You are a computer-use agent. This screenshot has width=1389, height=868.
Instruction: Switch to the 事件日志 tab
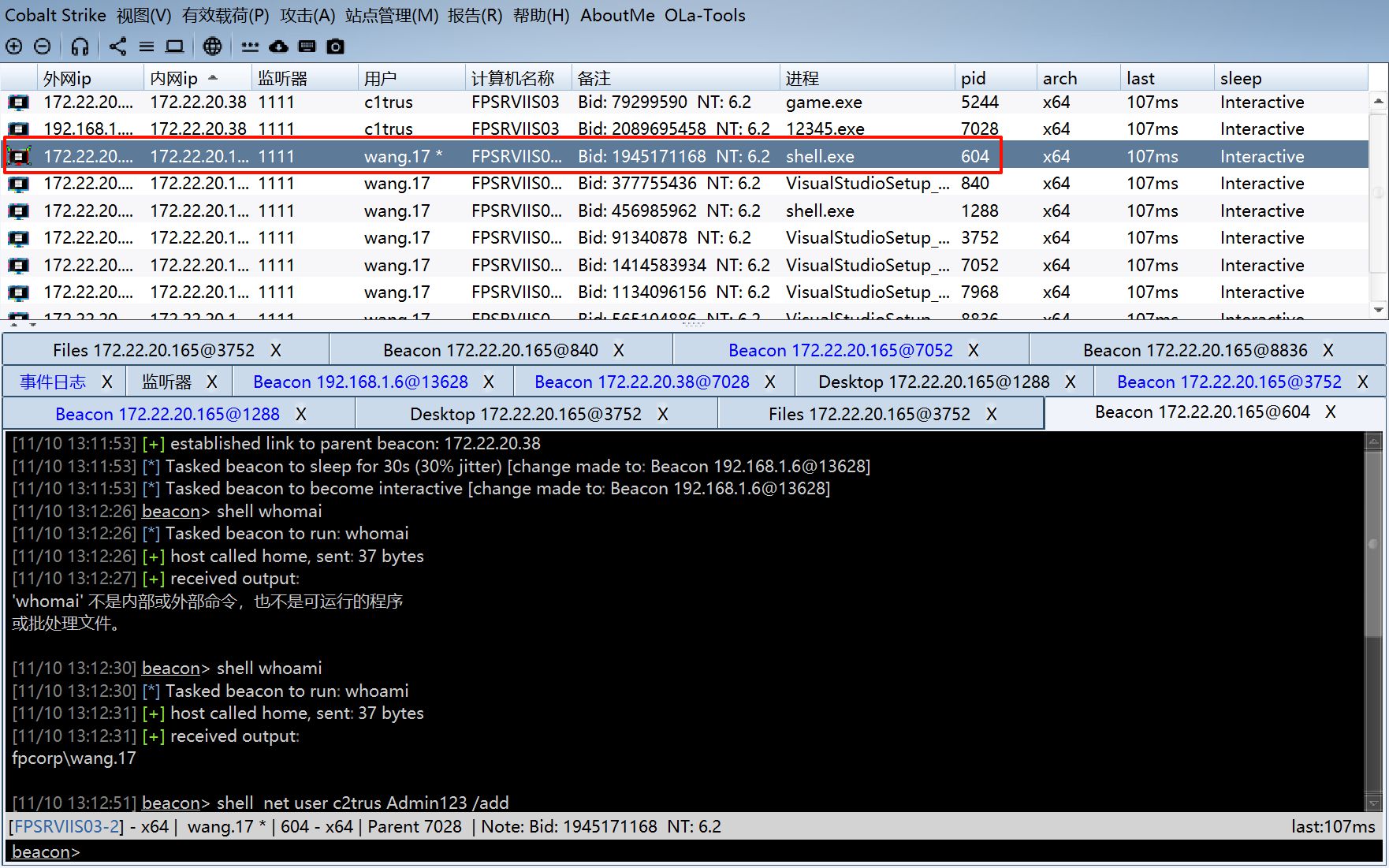(x=52, y=381)
